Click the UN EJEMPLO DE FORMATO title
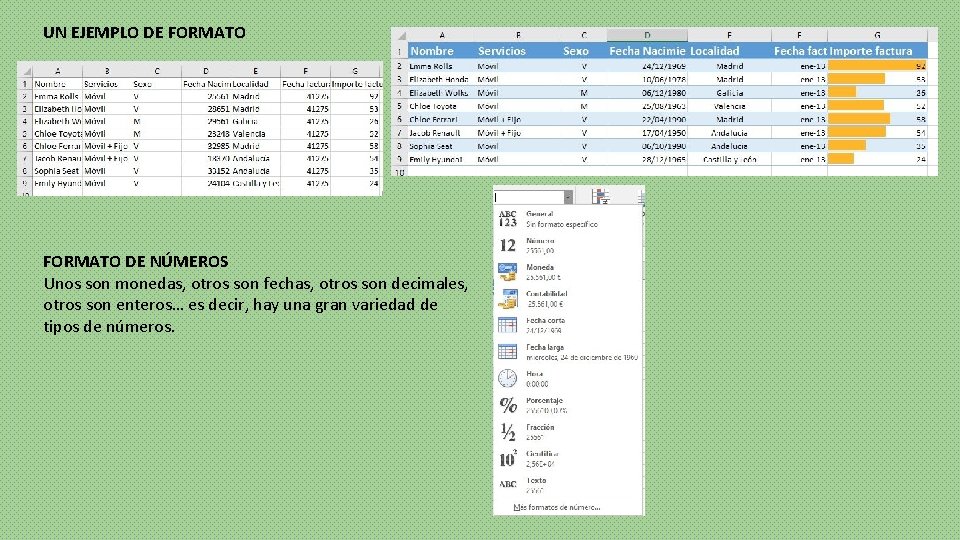 pos(144,32)
